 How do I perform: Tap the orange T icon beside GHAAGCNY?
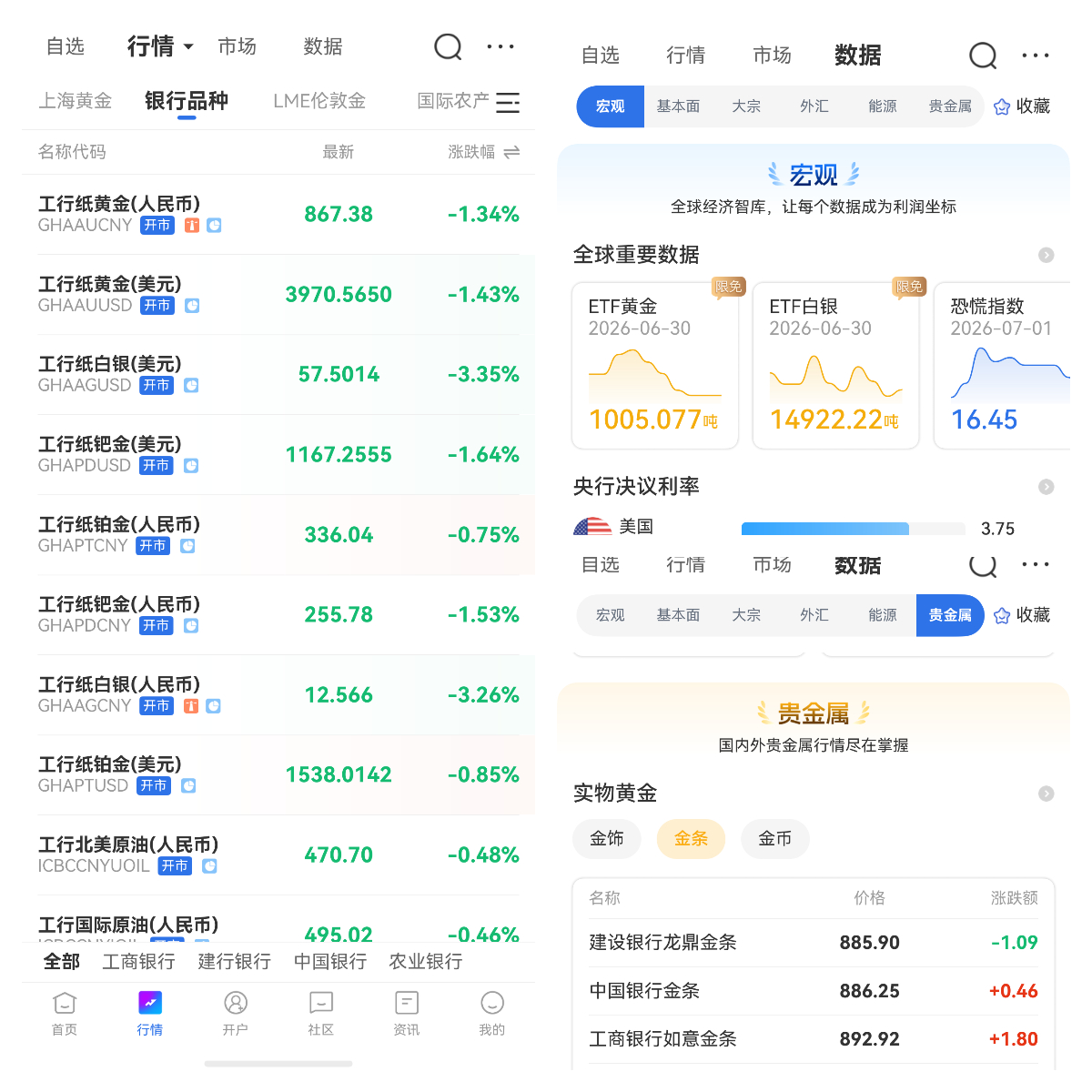(x=191, y=706)
